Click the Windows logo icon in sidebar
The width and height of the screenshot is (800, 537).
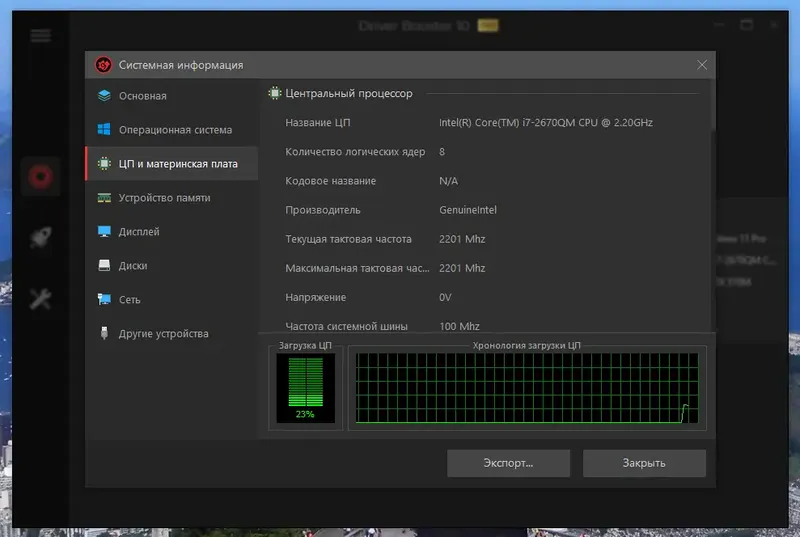(x=104, y=130)
